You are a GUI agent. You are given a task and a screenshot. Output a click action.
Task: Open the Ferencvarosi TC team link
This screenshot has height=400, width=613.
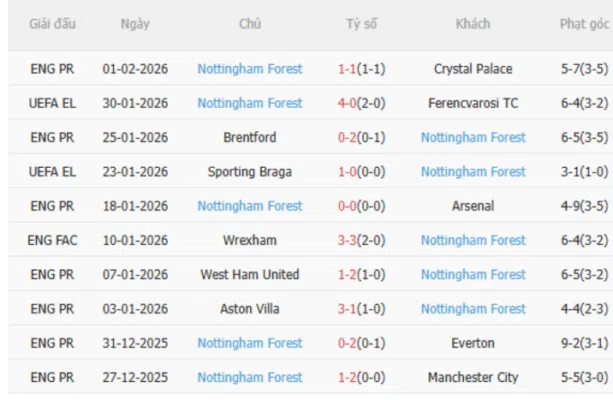(x=473, y=103)
